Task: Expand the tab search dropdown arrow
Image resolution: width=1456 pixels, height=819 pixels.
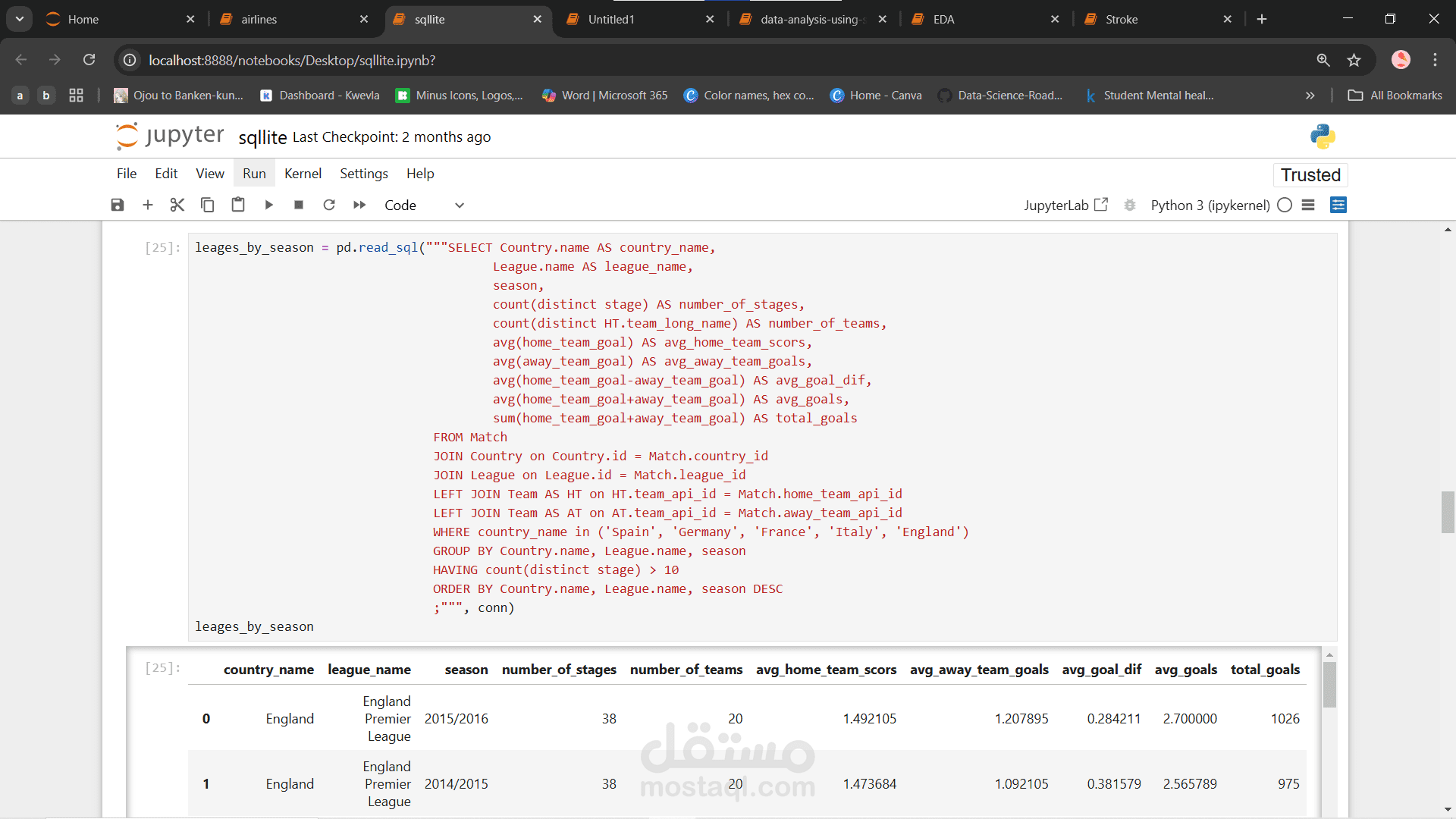Action: coord(20,19)
